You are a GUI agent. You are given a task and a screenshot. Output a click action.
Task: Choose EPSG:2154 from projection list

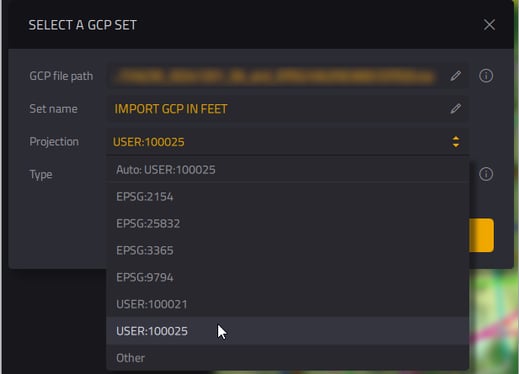288,197
